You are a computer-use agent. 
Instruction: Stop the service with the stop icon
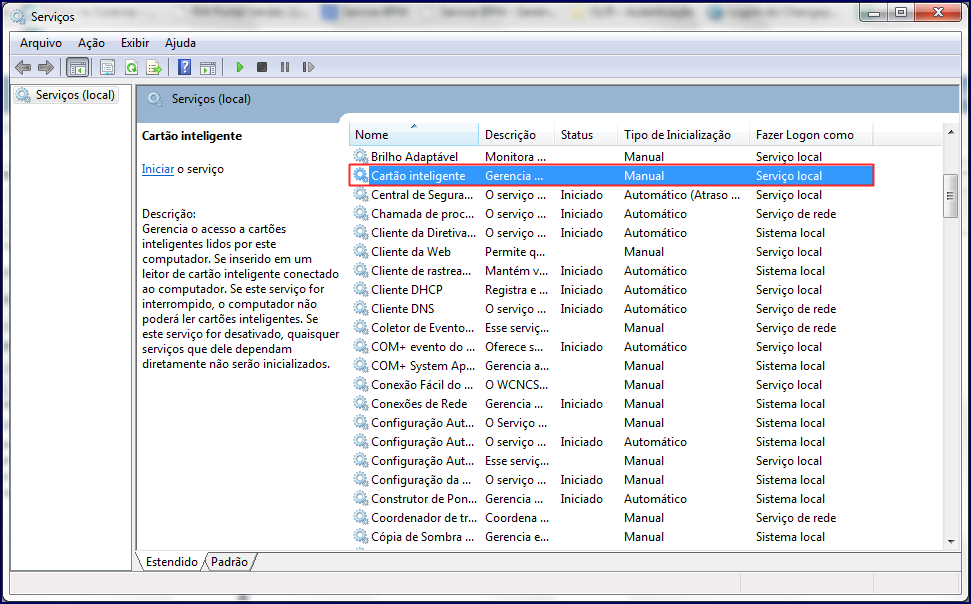(x=262, y=67)
